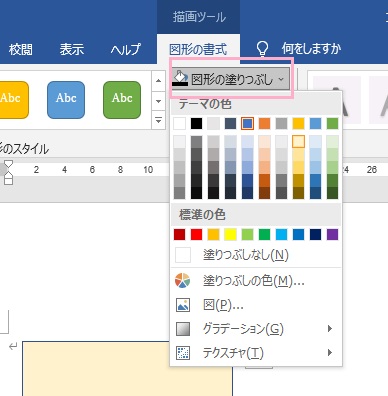Click the empty no-fill swatch box

[183, 255]
